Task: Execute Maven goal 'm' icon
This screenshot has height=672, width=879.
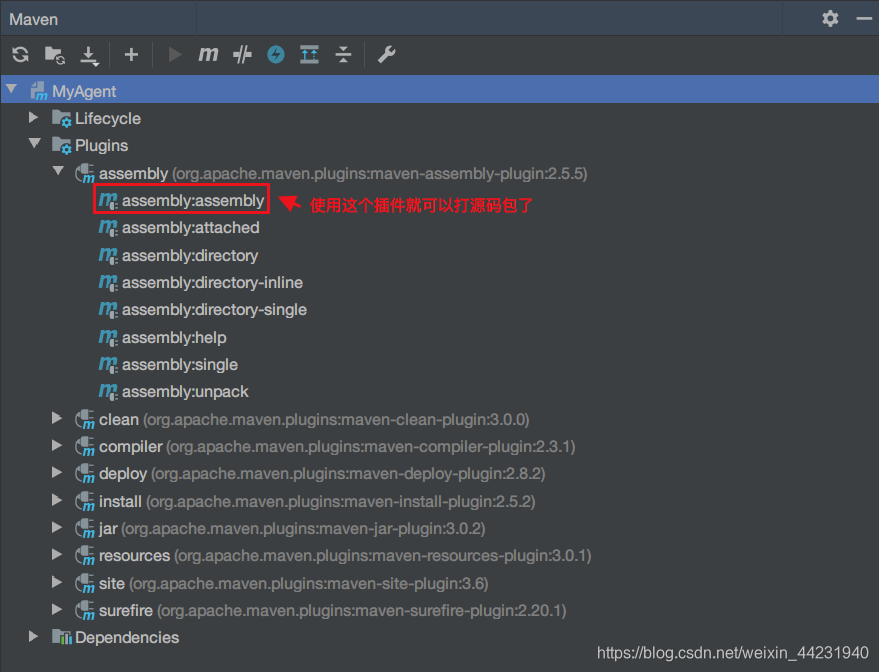Action: coord(208,54)
